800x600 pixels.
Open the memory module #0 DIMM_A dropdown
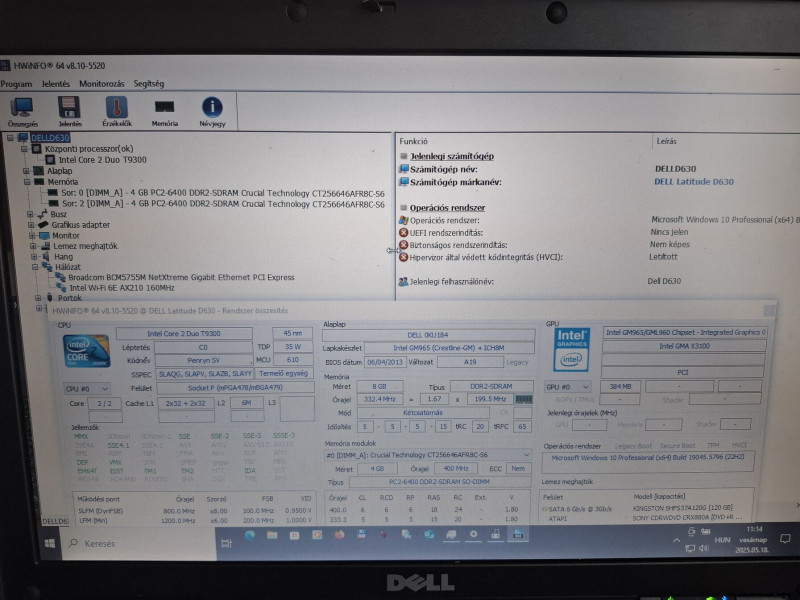point(428,455)
